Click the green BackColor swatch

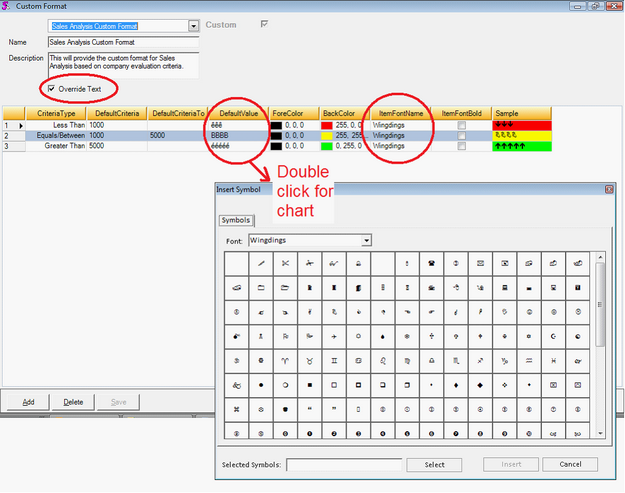327,146
